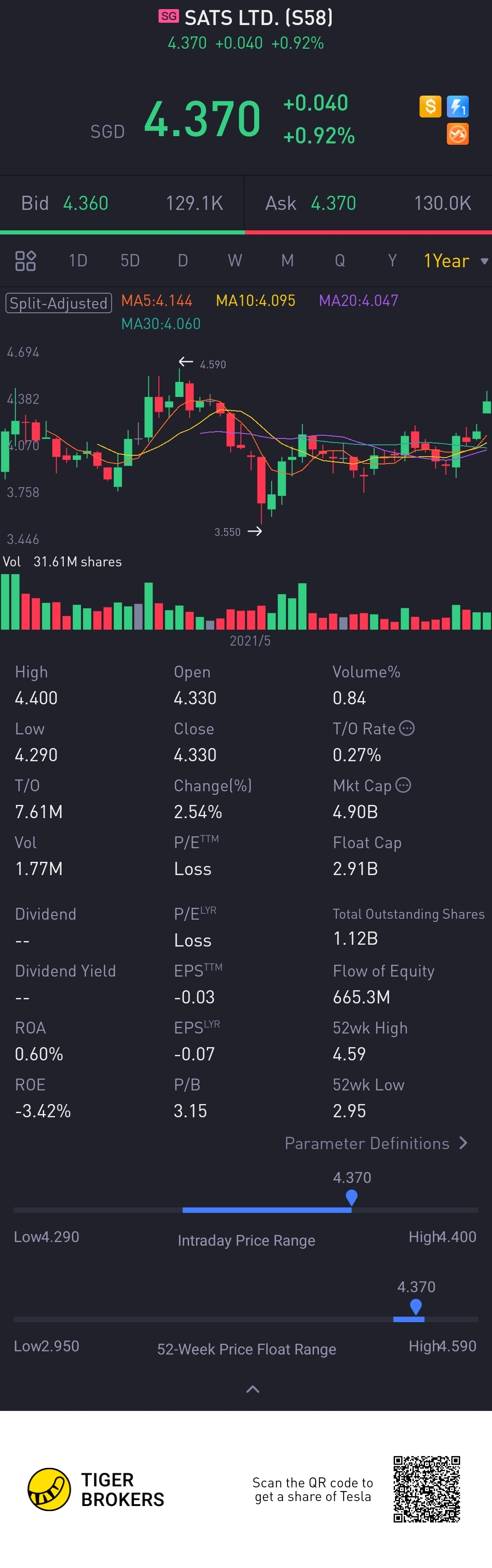Tap the 52wk High value 4.59
This screenshot has height=1568, width=492.
349,1054
